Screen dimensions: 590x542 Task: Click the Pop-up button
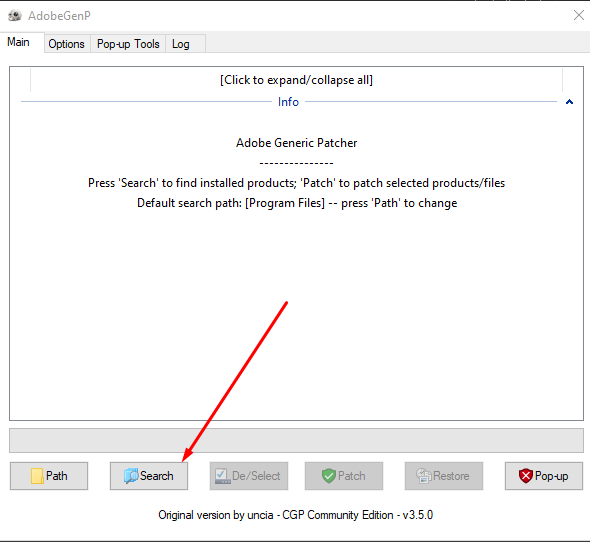[544, 476]
